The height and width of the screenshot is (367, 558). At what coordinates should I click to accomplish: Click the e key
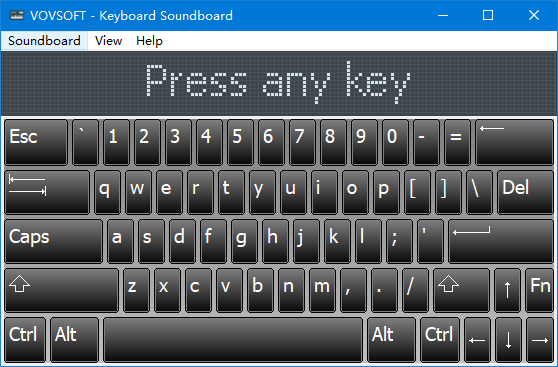[x=169, y=192]
